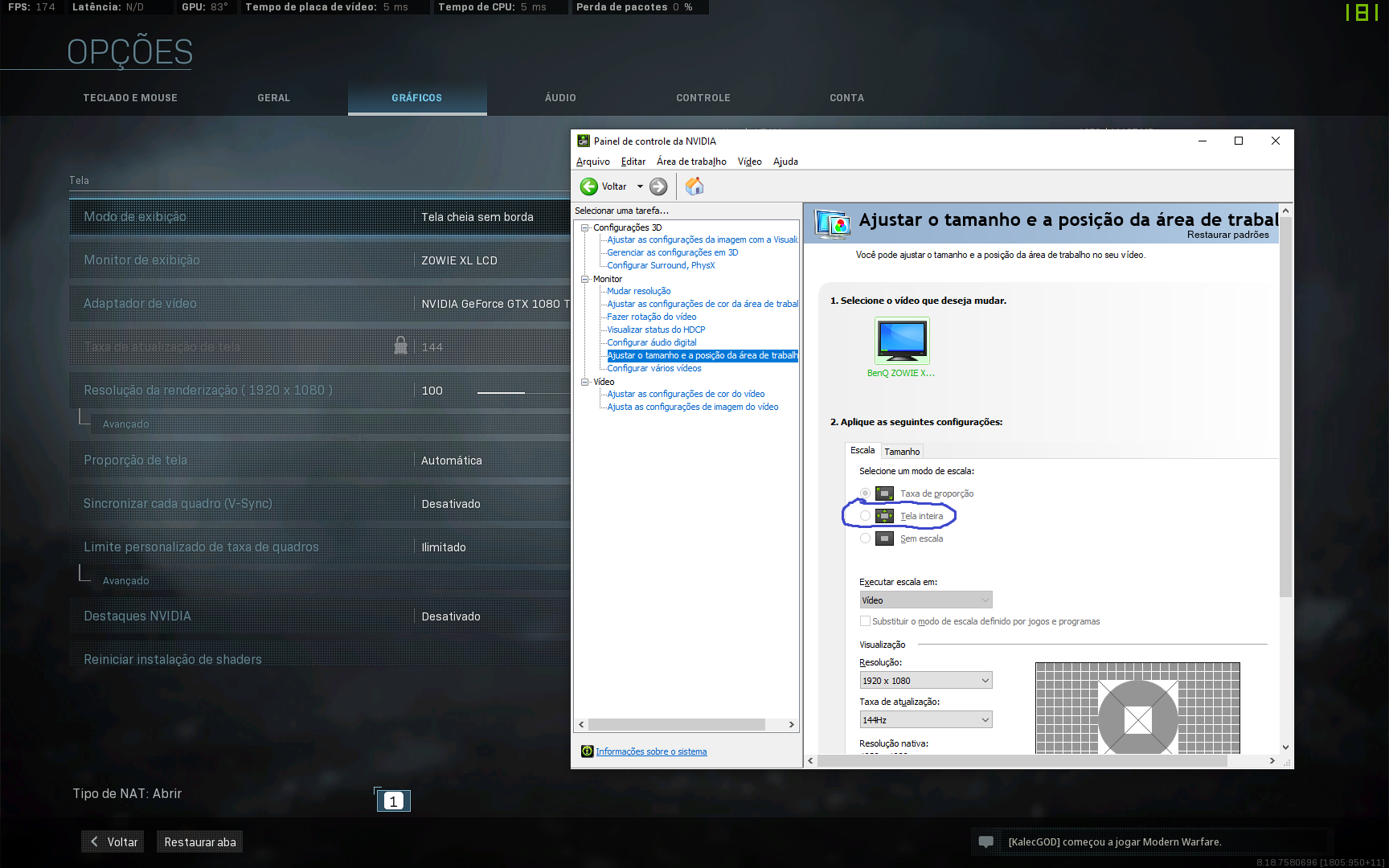Select Configurar áudio digital tree item
This screenshot has height=868, width=1389.
651,342
